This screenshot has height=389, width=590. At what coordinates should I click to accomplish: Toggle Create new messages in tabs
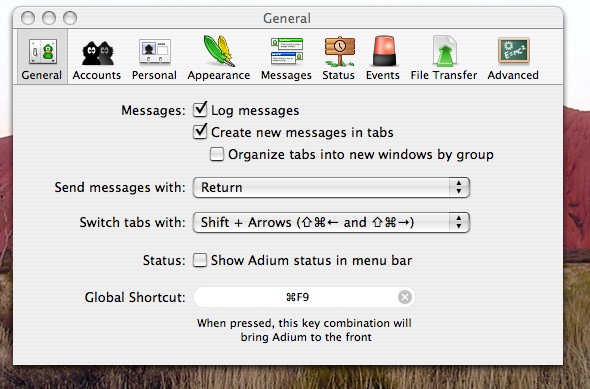coord(200,132)
